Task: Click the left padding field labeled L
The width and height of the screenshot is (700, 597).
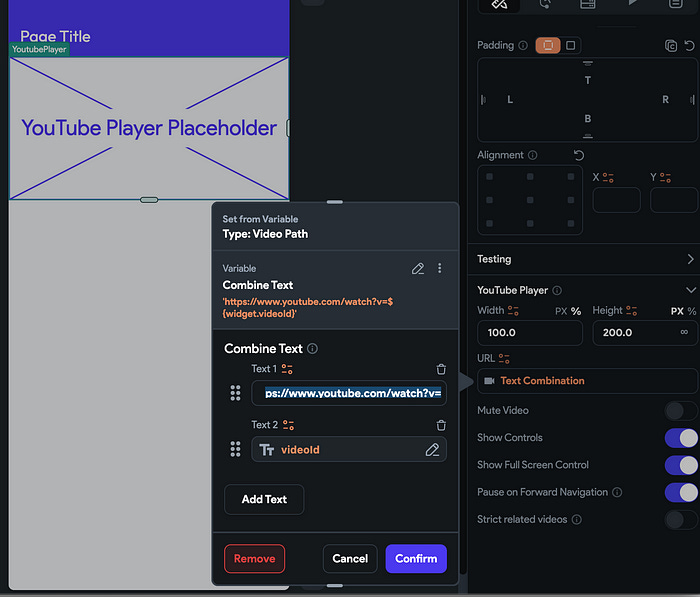Action: [510, 100]
